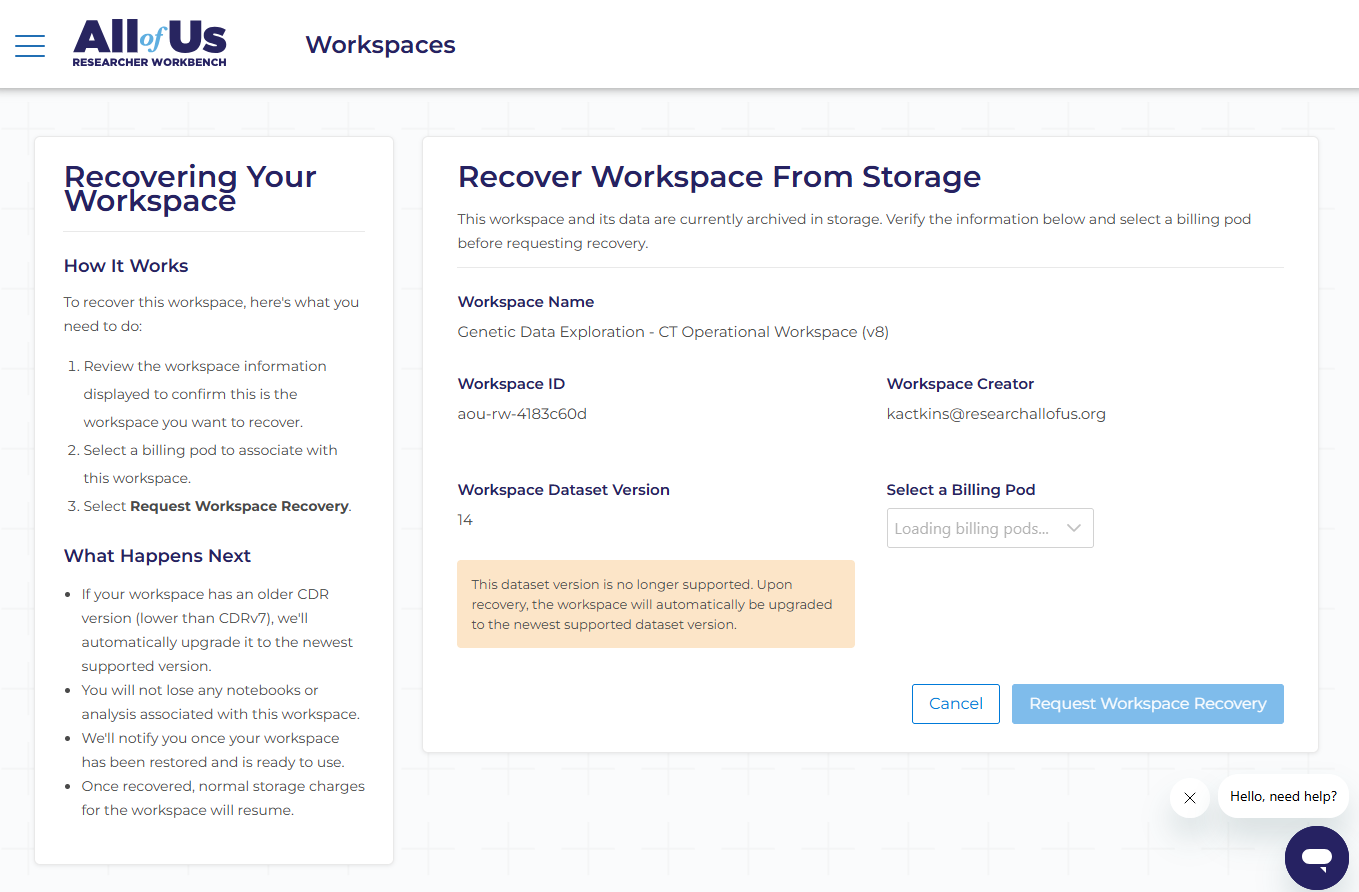This screenshot has height=892, width=1359.
Task: Click the Cancel button
Action: pyautogui.click(x=956, y=704)
